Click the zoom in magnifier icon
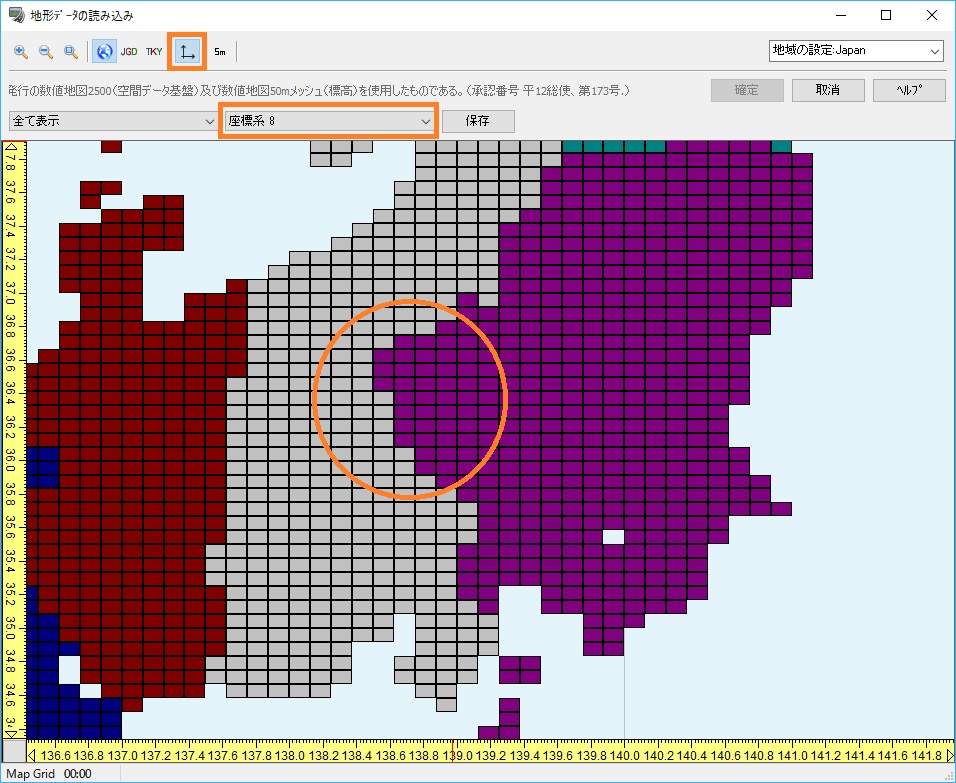 [21, 52]
